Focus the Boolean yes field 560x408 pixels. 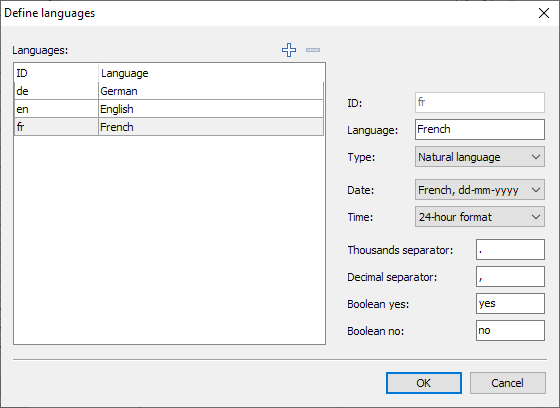click(x=510, y=304)
